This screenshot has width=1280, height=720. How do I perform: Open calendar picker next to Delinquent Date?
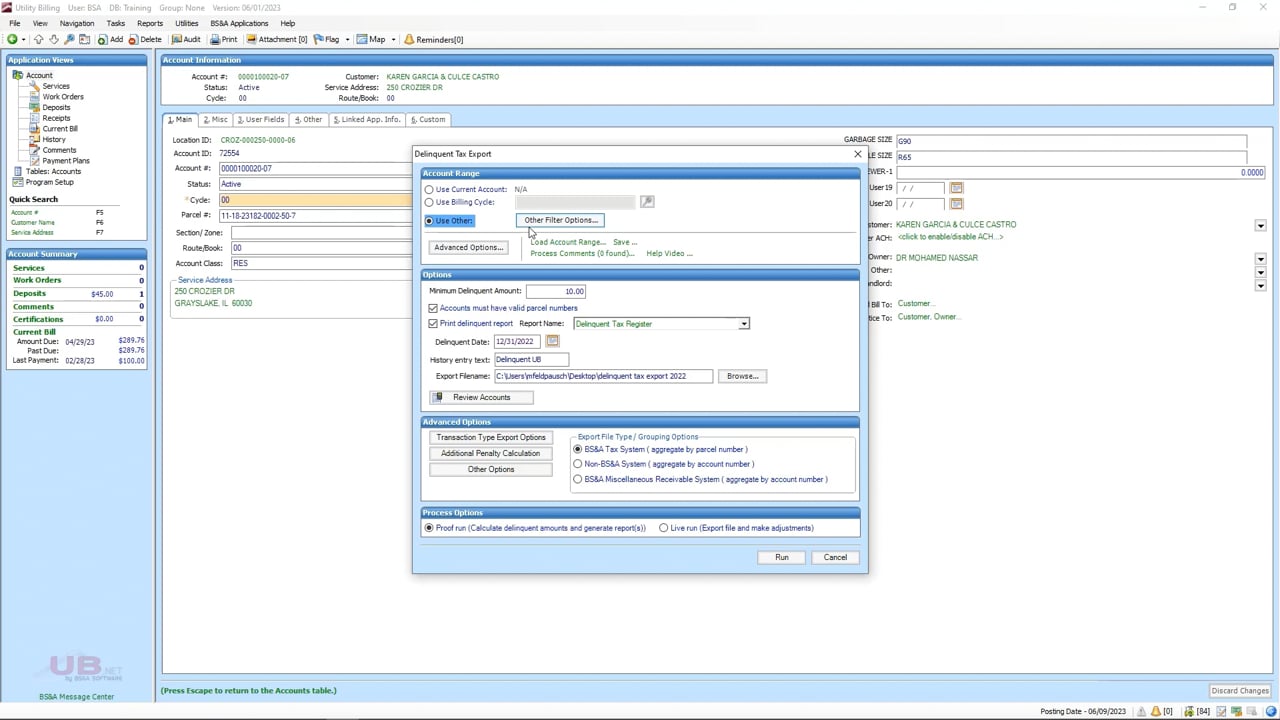pyautogui.click(x=552, y=342)
